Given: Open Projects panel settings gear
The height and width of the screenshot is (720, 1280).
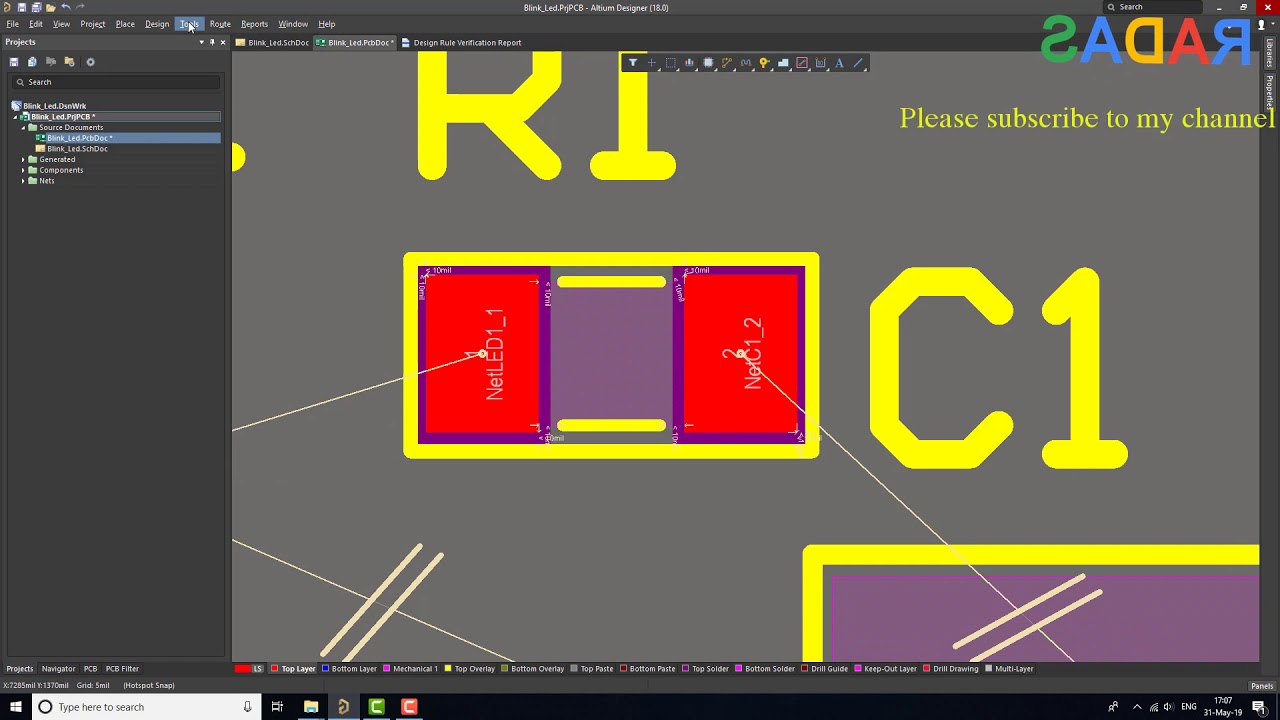Looking at the screenshot, I should 90,62.
